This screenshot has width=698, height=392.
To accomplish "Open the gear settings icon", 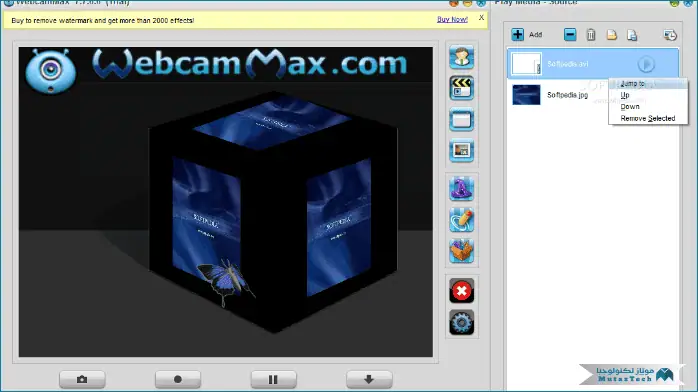I will coord(462,323).
